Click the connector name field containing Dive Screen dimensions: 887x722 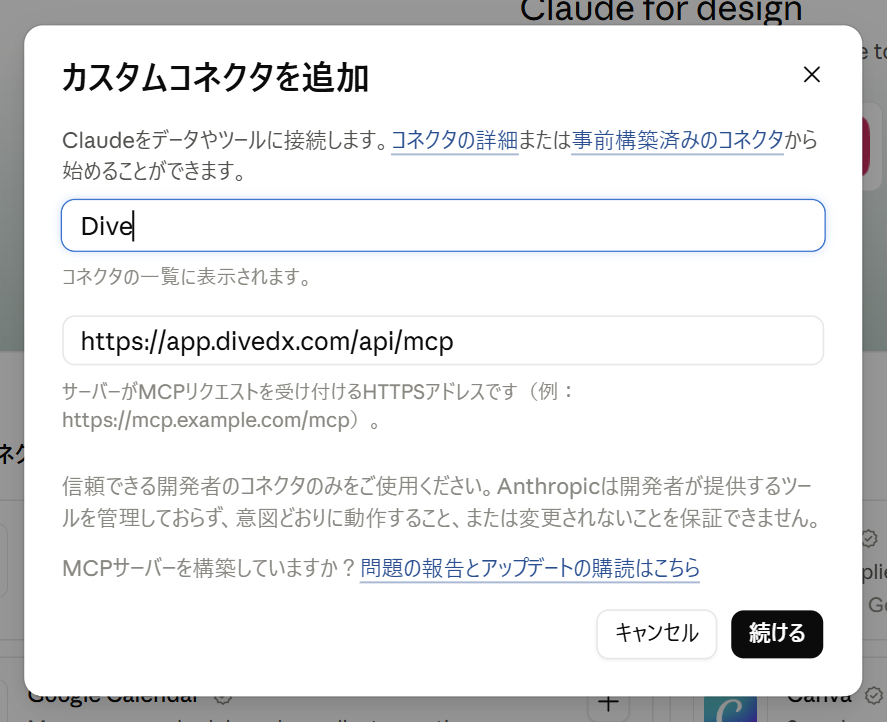click(443, 225)
